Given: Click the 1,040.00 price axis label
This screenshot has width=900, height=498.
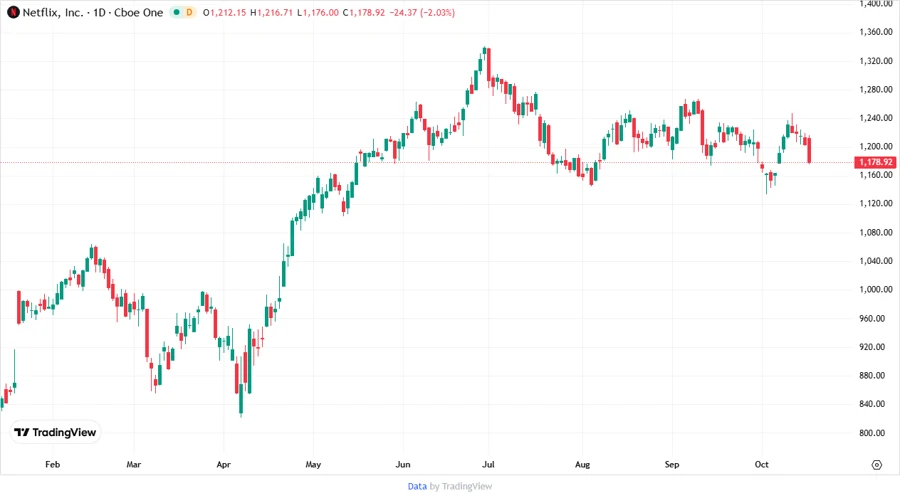Looking at the screenshot, I should 876,261.
